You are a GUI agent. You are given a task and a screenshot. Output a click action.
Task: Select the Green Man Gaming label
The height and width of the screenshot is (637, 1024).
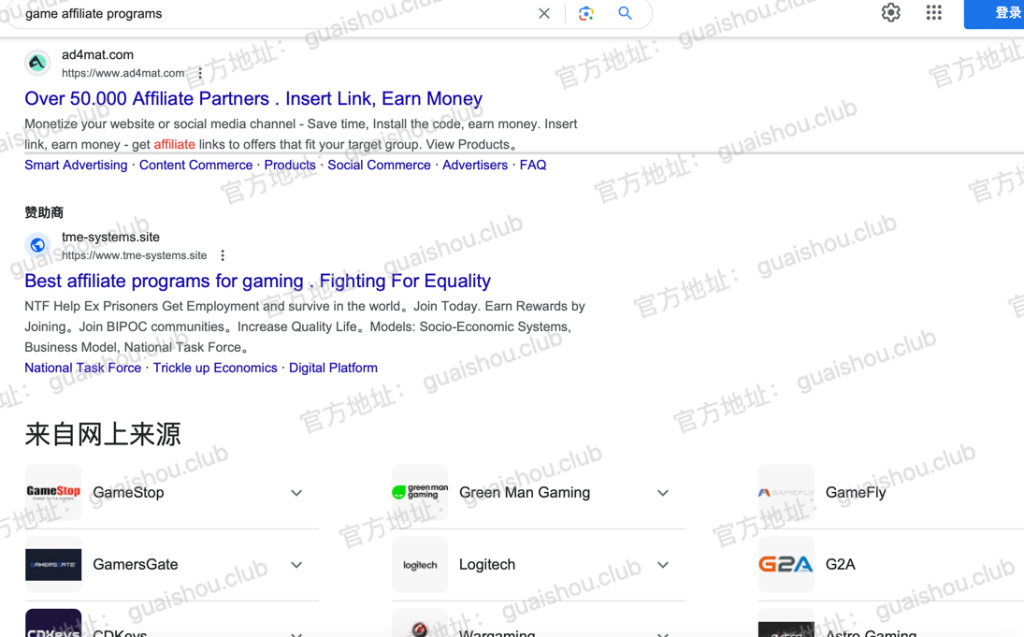pos(524,493)
